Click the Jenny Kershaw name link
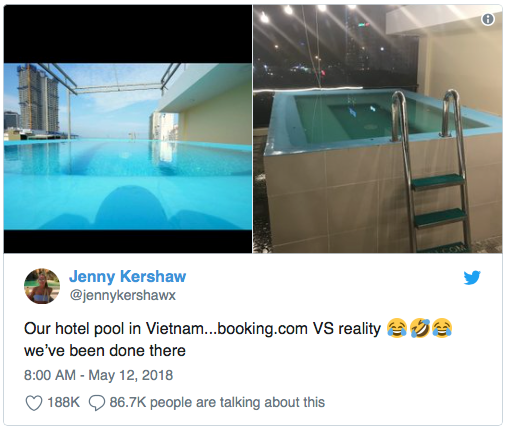 tap(127, 276)
